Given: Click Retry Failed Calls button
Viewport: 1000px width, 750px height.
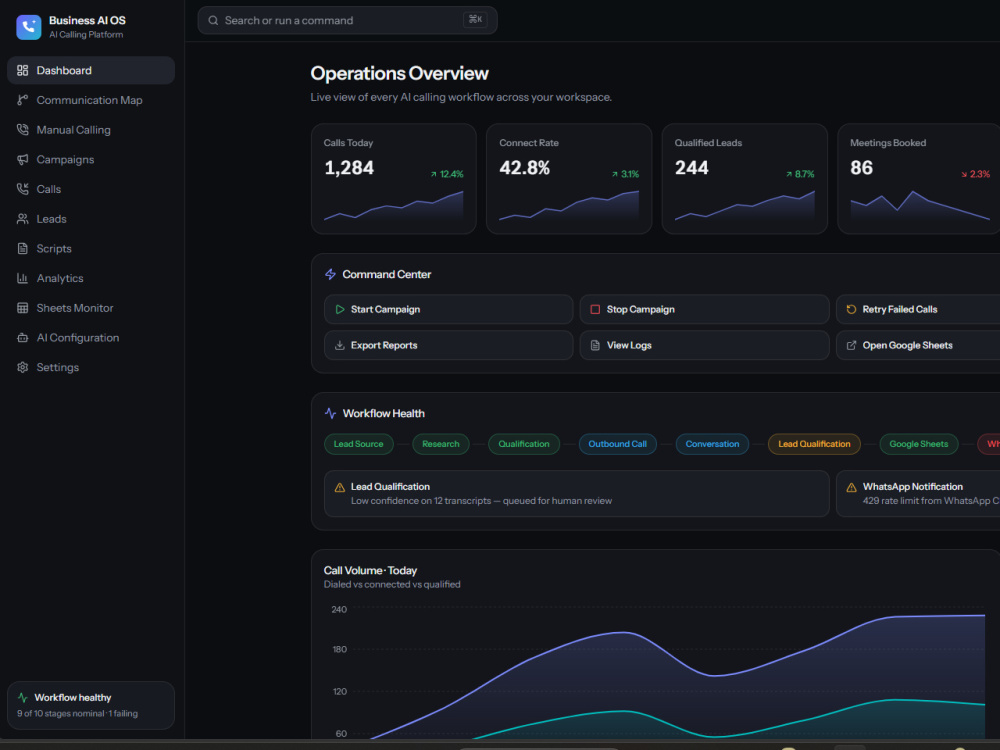Looking at the screenshot, I should 918,309.
